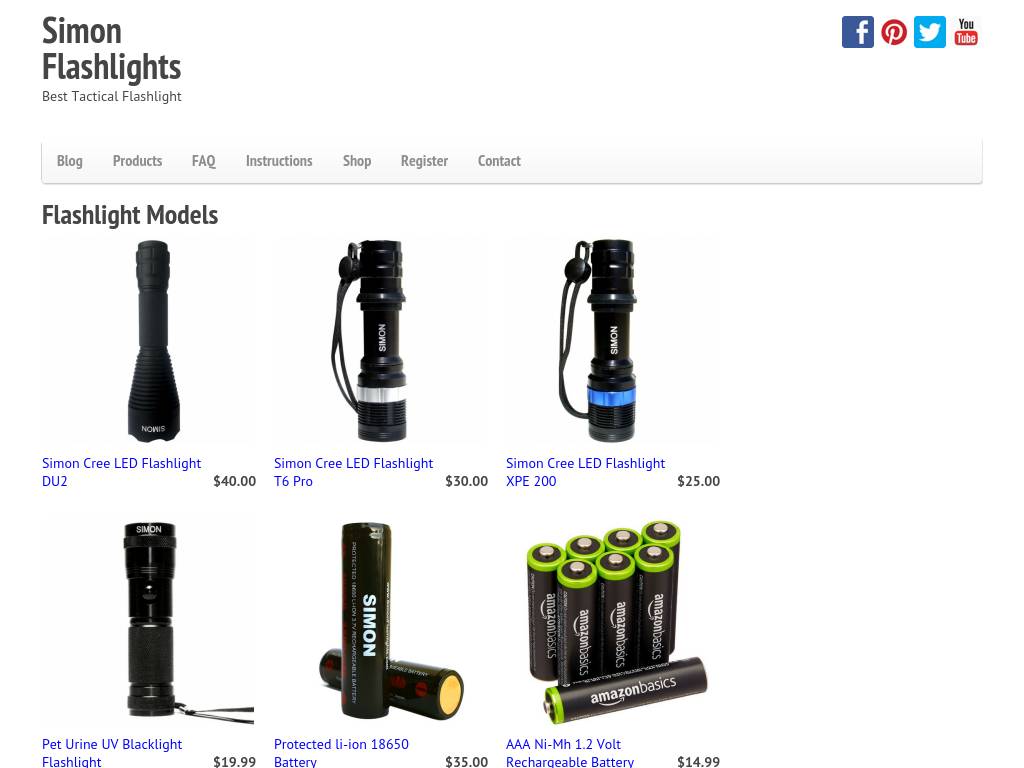Open the YouTube social icon
This screenshot has width=1024, height=768.
965,32
